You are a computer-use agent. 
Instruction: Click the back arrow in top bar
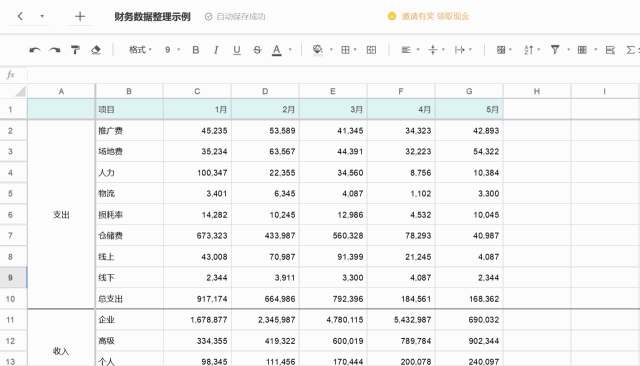20,16
